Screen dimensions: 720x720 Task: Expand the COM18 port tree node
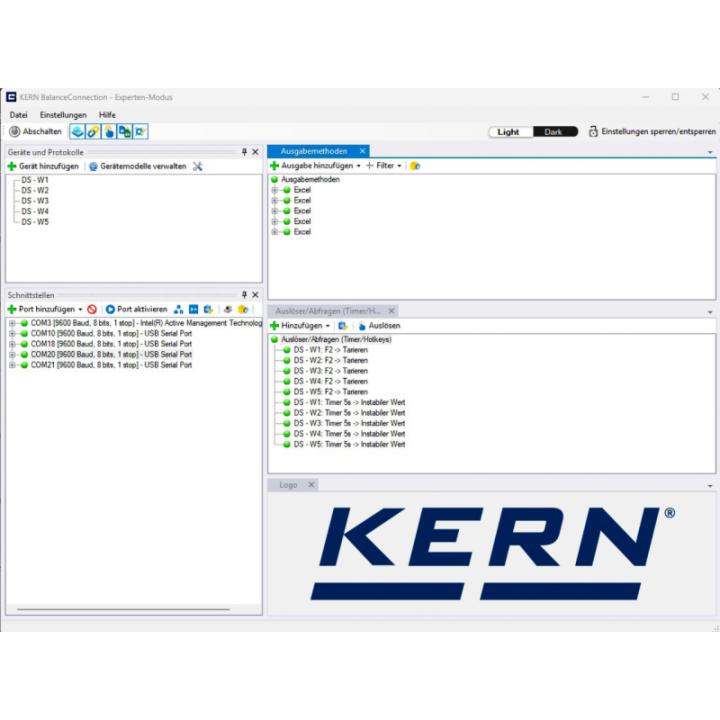point(12,344)
